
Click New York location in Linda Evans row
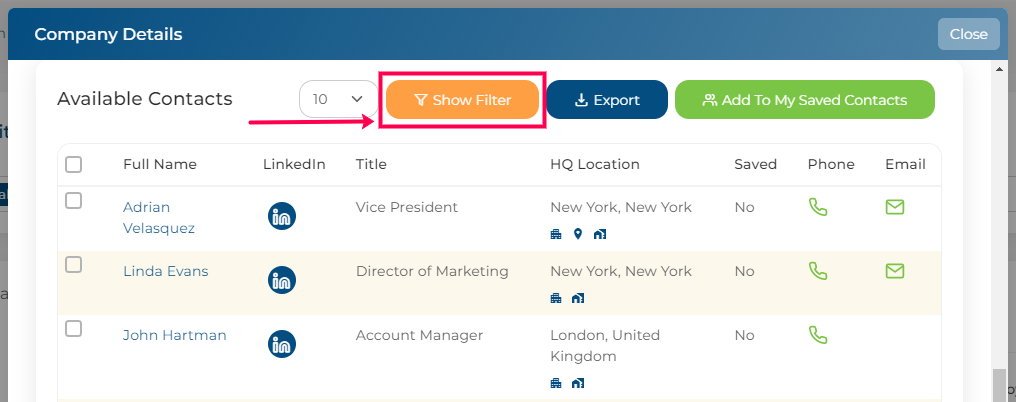tap(621, 271)
